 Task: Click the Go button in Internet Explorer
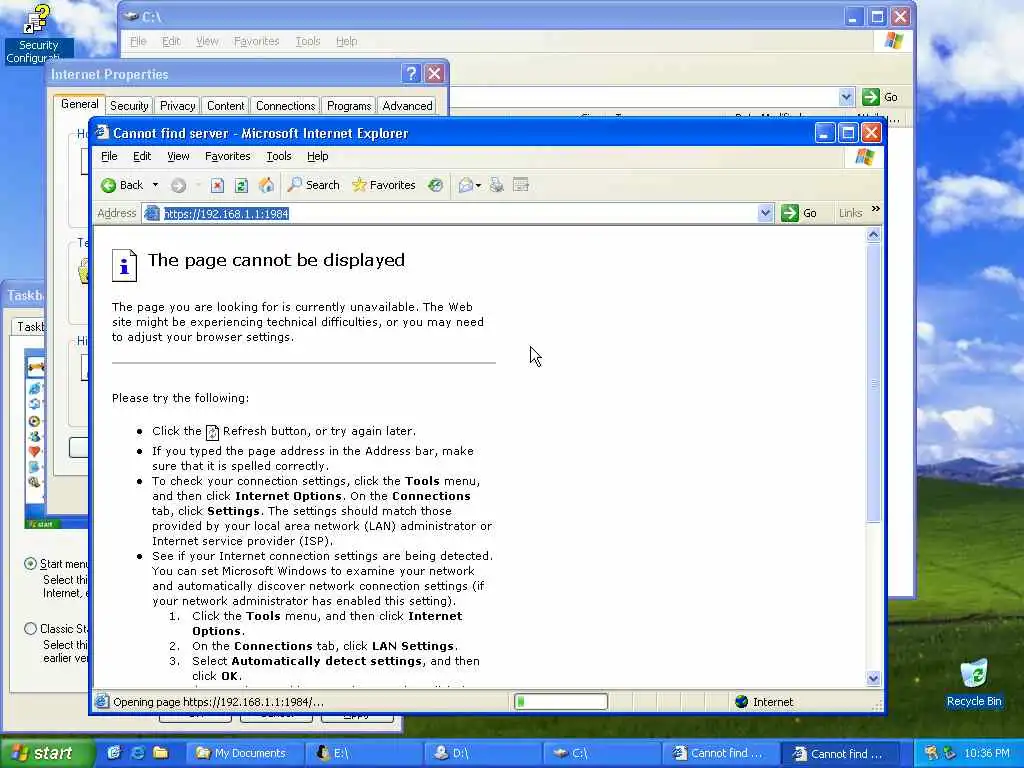pyautogui.click(x=799, y=213)
